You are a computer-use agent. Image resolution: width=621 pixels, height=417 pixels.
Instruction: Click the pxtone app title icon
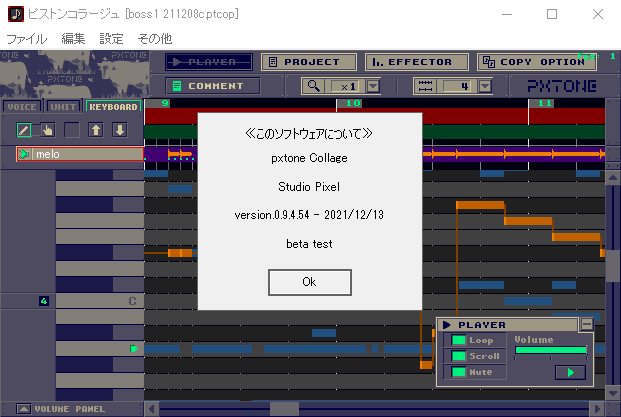(16, 14)
